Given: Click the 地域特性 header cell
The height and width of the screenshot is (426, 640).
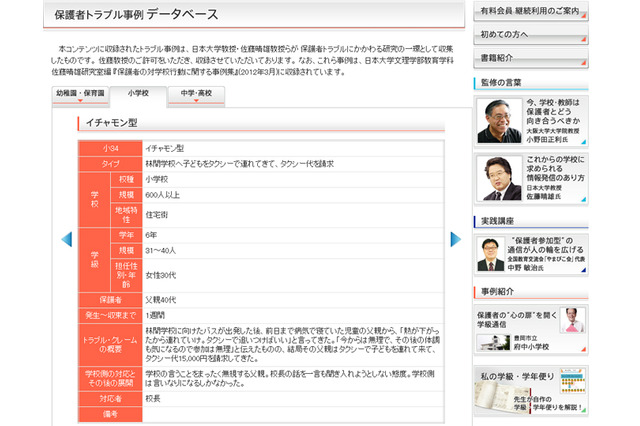Looking at the screenshot, I should (x=126, y=215).
